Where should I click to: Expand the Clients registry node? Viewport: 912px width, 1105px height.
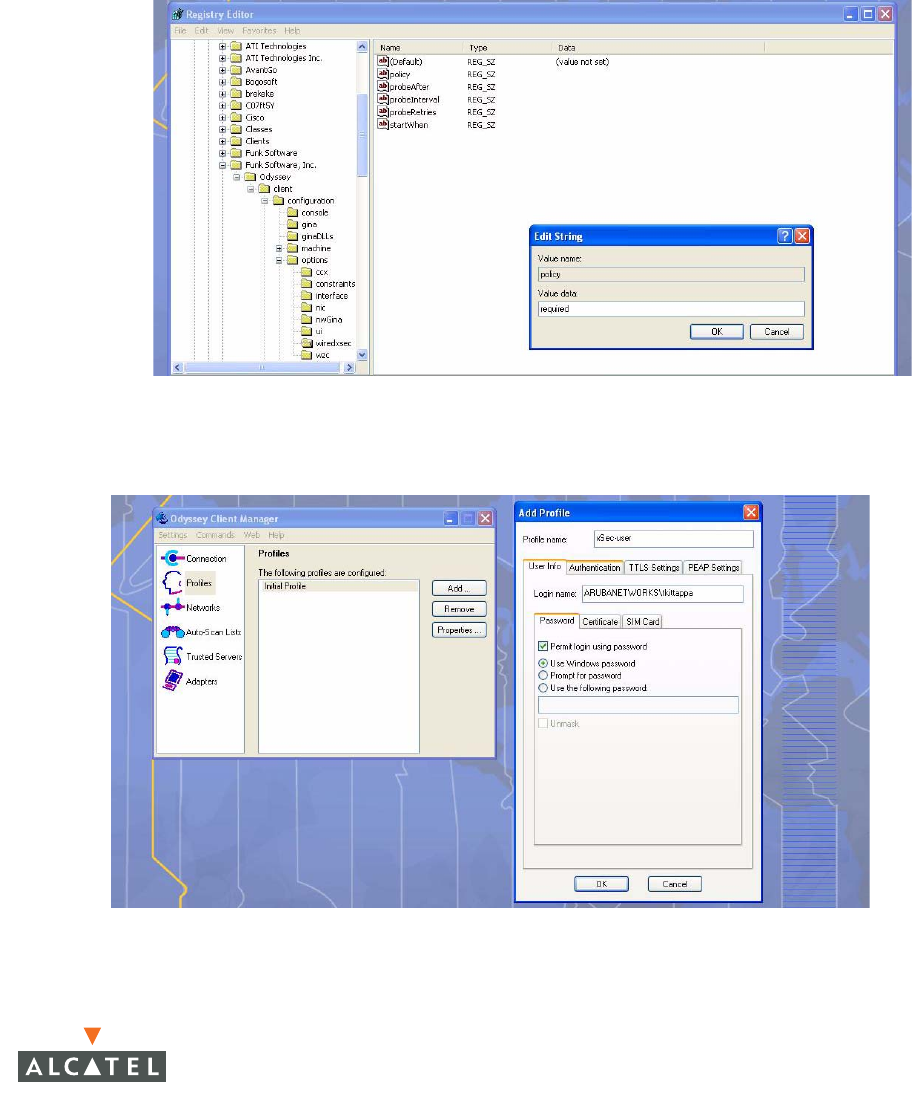tap(222, 142)
